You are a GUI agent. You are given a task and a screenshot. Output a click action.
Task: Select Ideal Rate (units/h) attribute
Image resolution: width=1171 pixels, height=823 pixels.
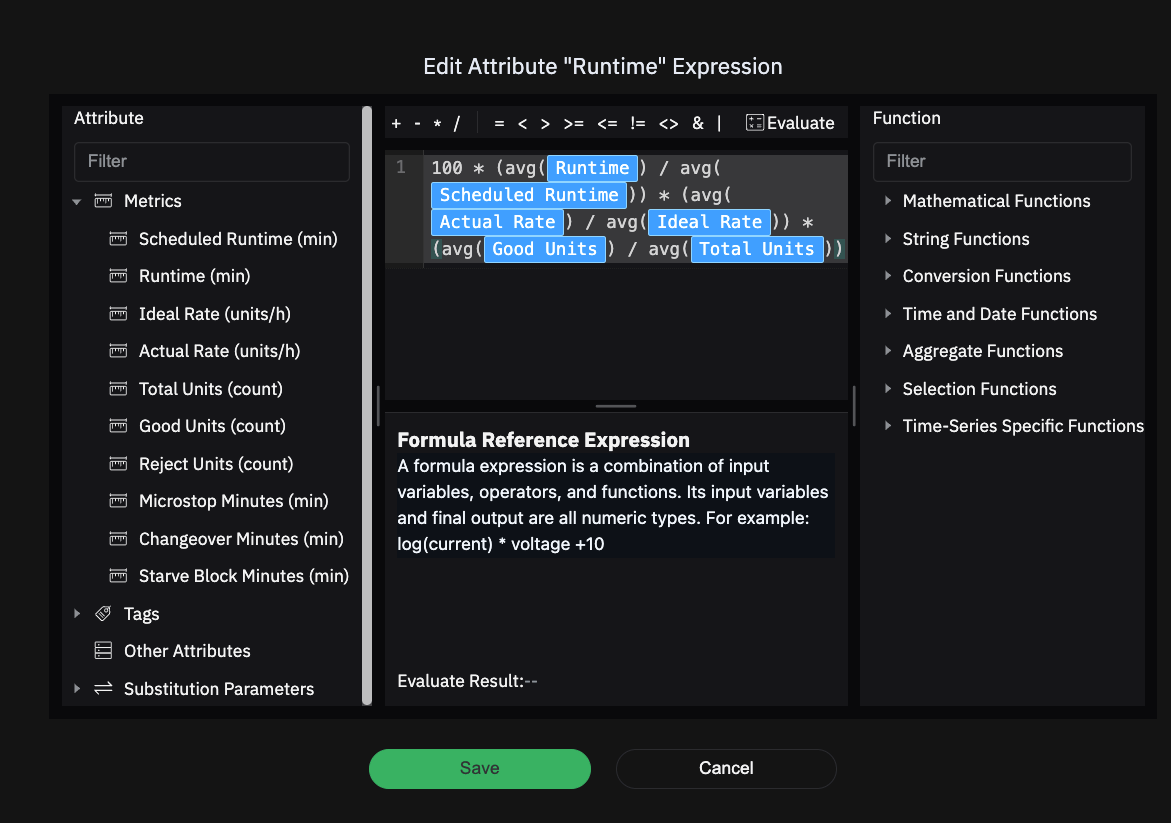pos(214,314)
